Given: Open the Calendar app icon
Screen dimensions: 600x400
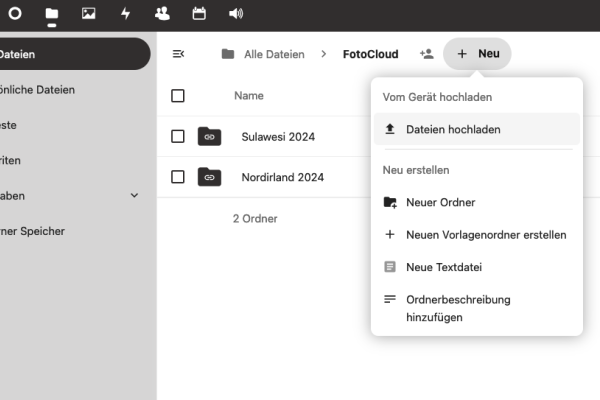Looking at the screenshot, I should tap(199, 14).
